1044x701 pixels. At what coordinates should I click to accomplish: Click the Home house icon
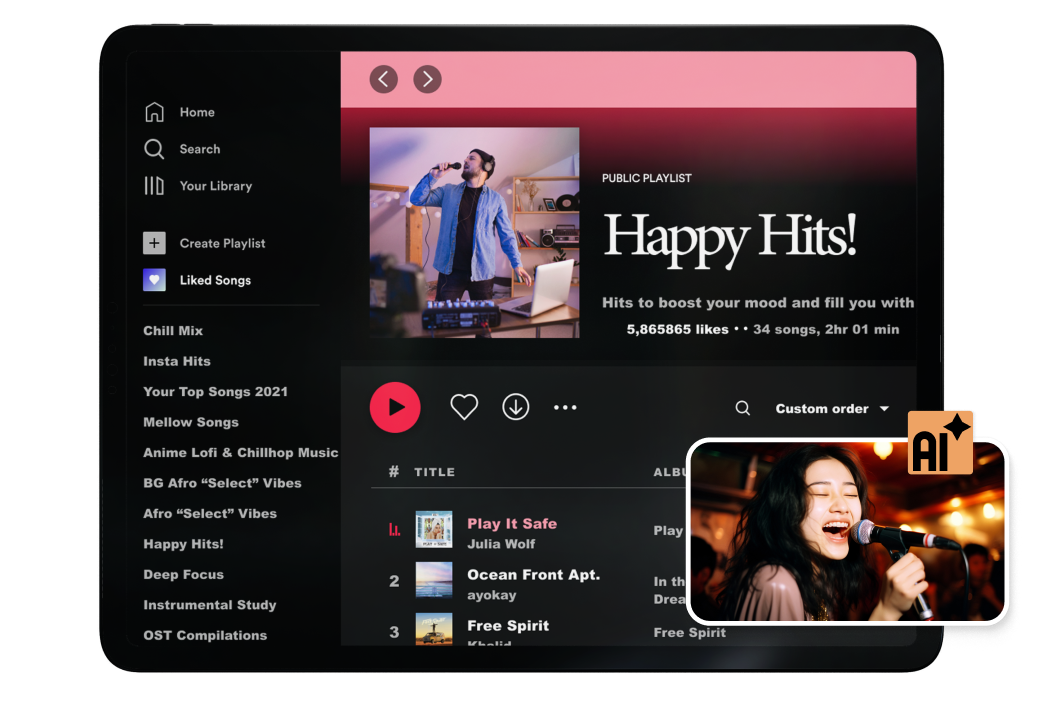click(154, 112)
